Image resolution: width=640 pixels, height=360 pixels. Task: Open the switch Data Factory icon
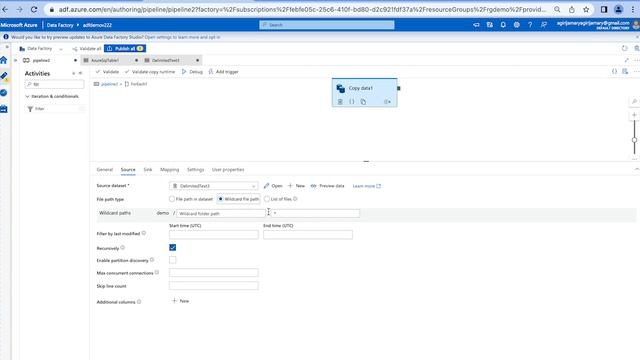(x=489, y=25)
